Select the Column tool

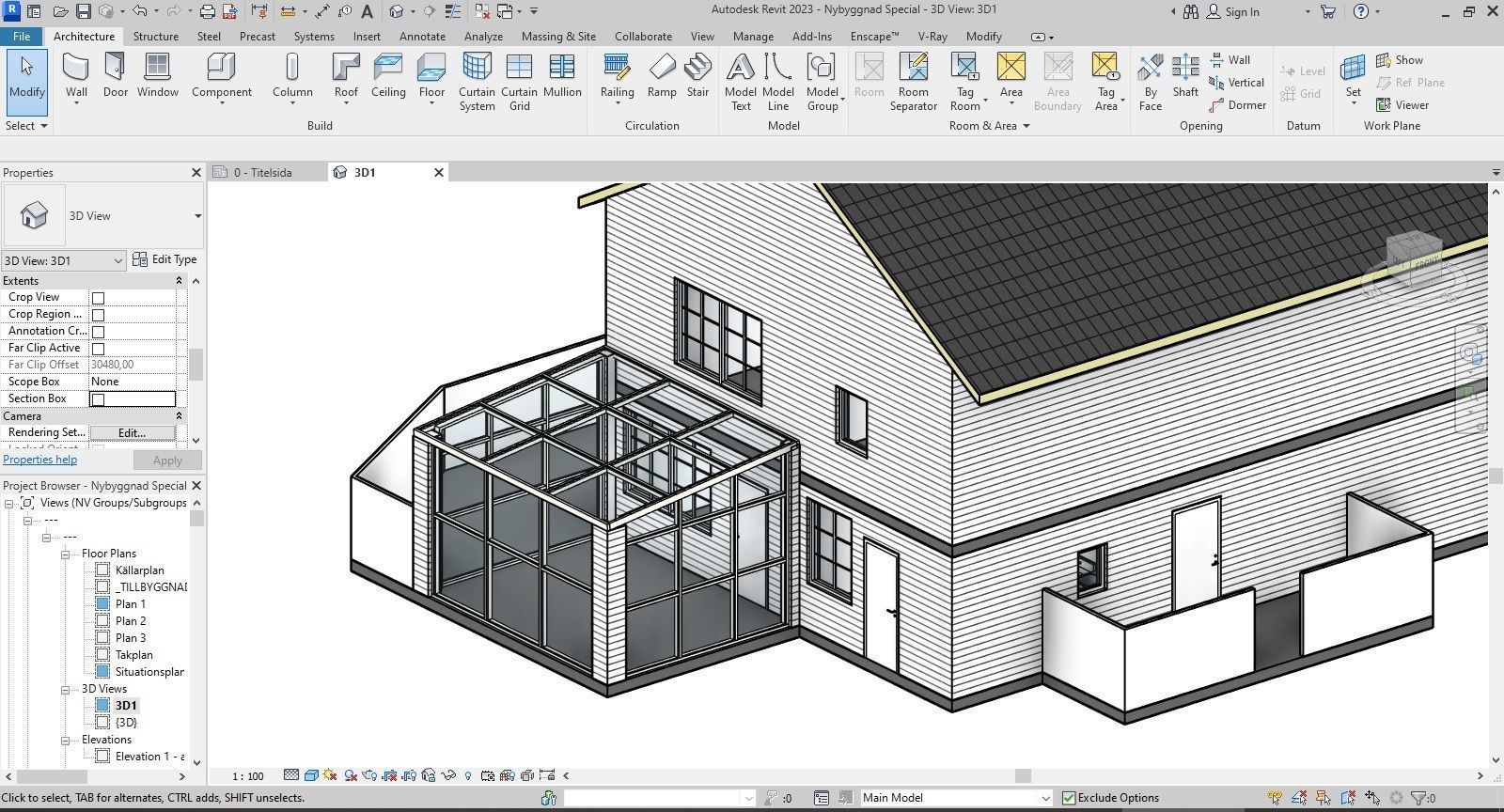pos(292,77)
